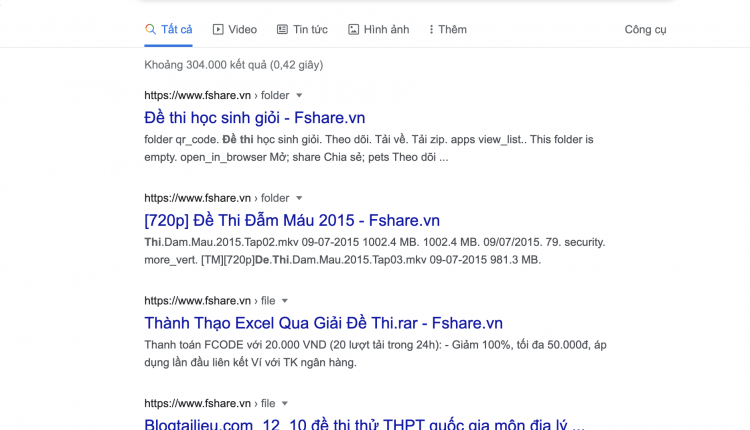This screenshot has width=750, height=430.
Task: Expand the arrow for the Đề Thi Đẫm Máu URL
Action: coord(299,198)
